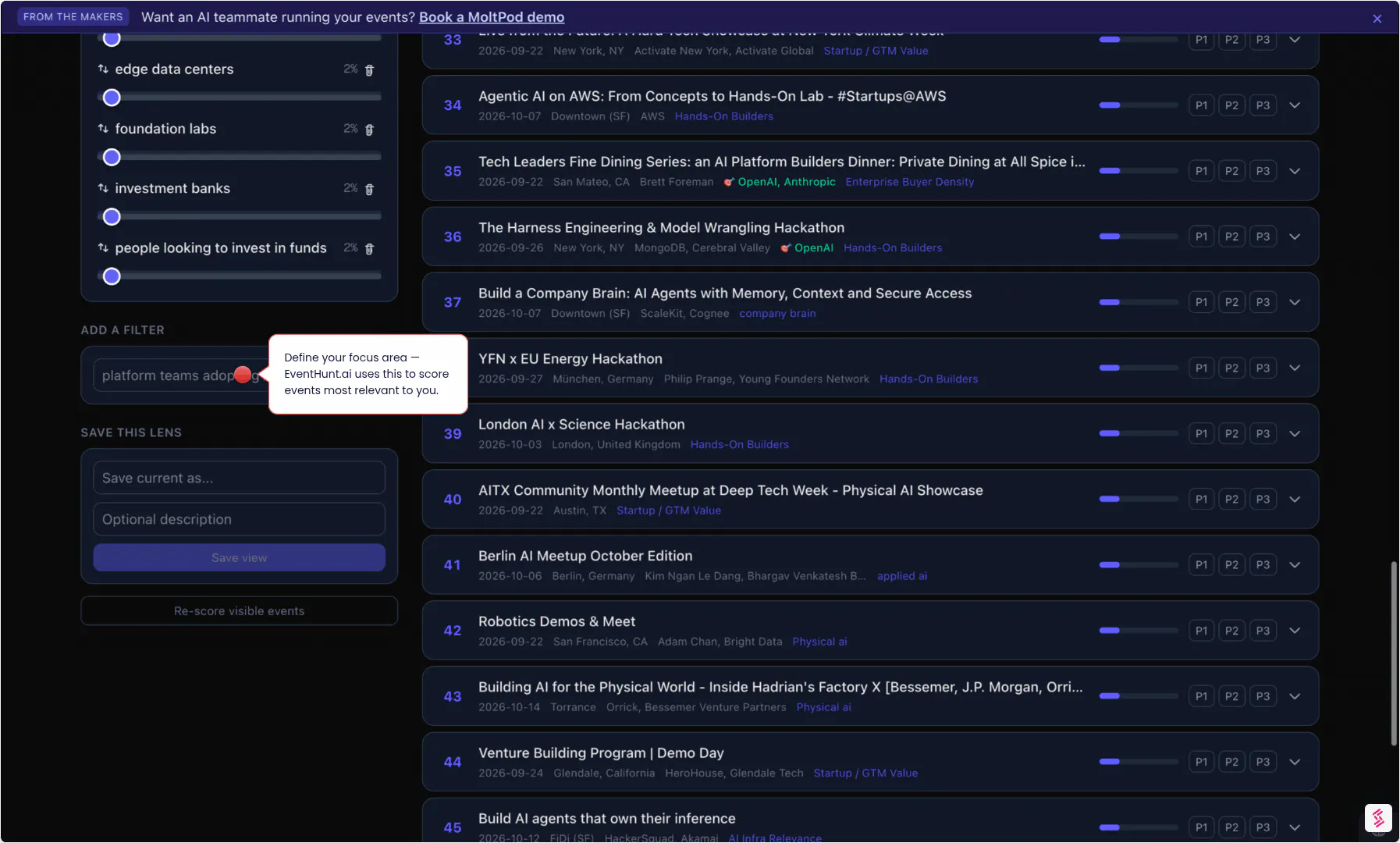The height and width of the screenshot is (843, 1400).
Task: Remove the investment banks filter
Action: (x=369, y=189)
